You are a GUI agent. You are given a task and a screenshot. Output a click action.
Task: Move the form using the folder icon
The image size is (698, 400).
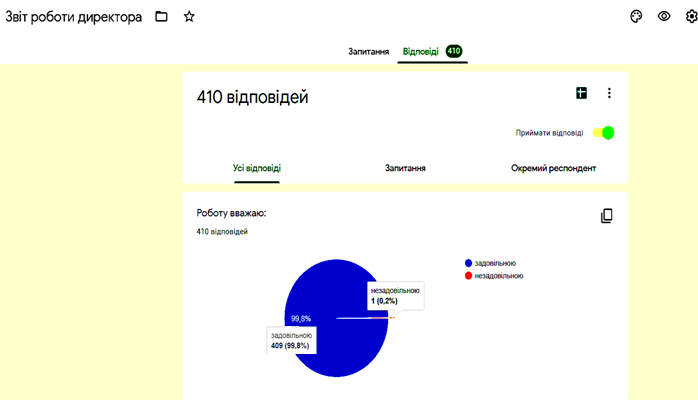(161, 17)
